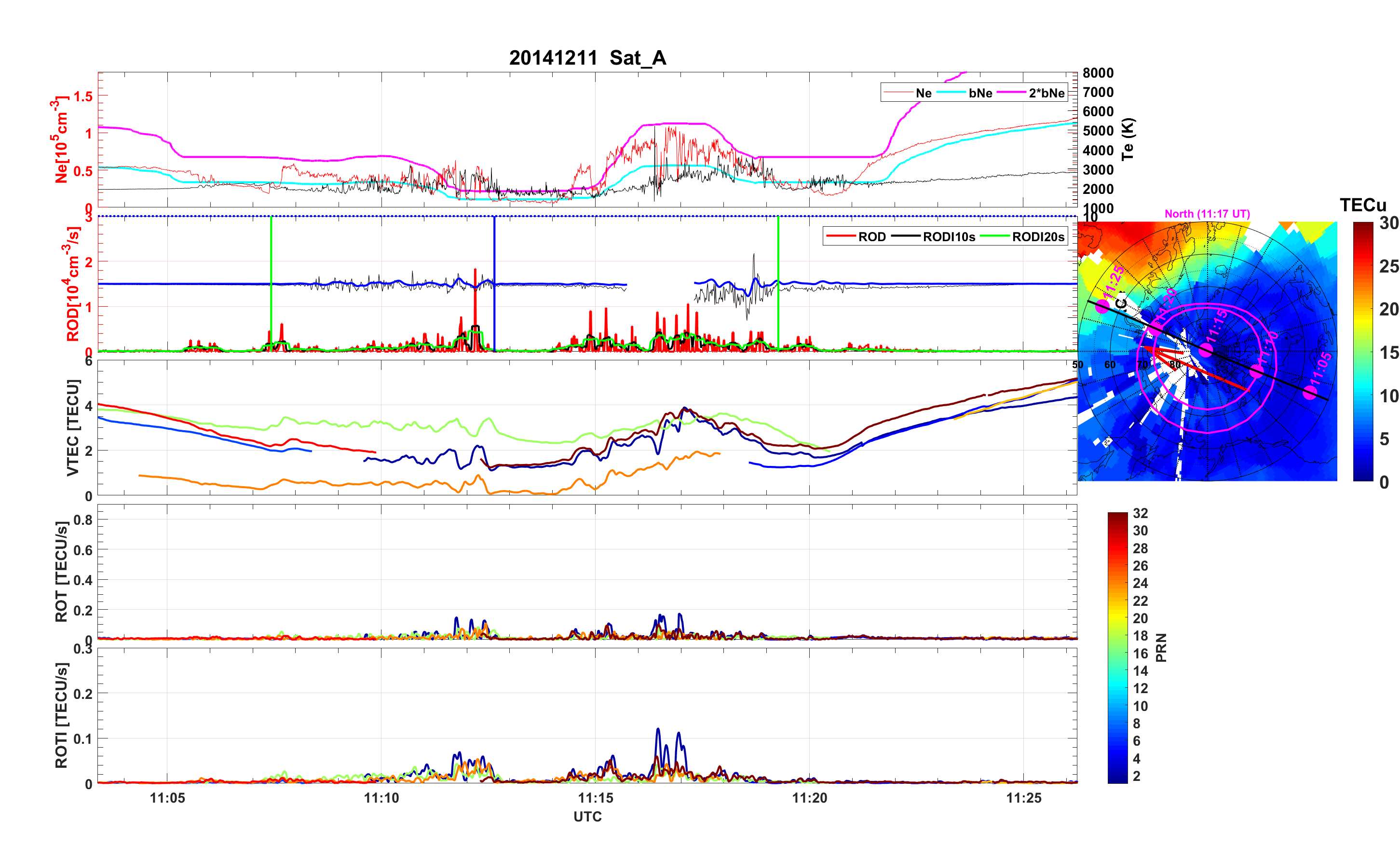Click the 11:15 magenta marker on polar map
1400x847 pixels.
click(x=1206, y=350)
